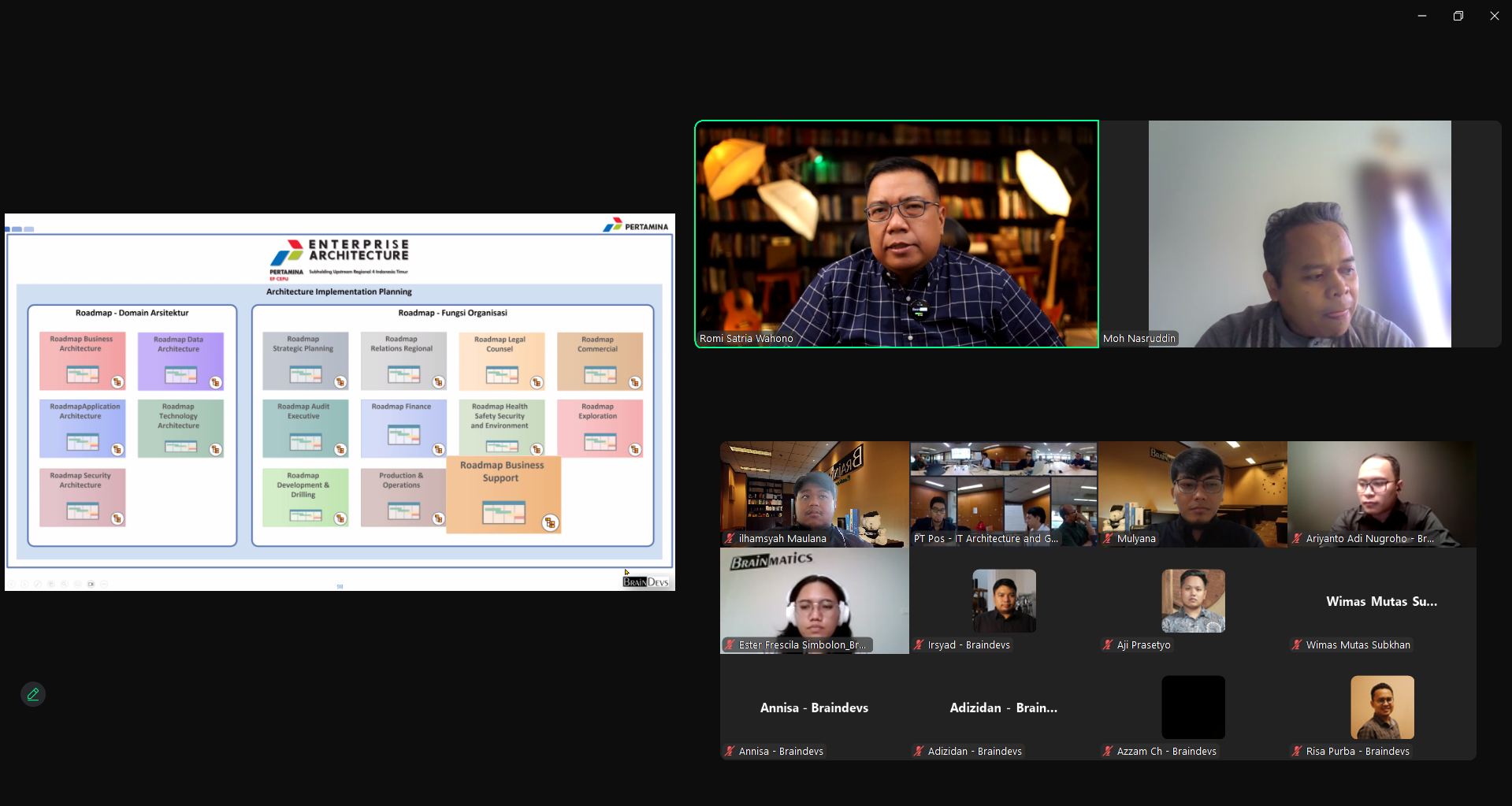Click the green annotate pencil button
This screenshot has width=1512, height=806.
pyautogui.click(x=33, y=694)
